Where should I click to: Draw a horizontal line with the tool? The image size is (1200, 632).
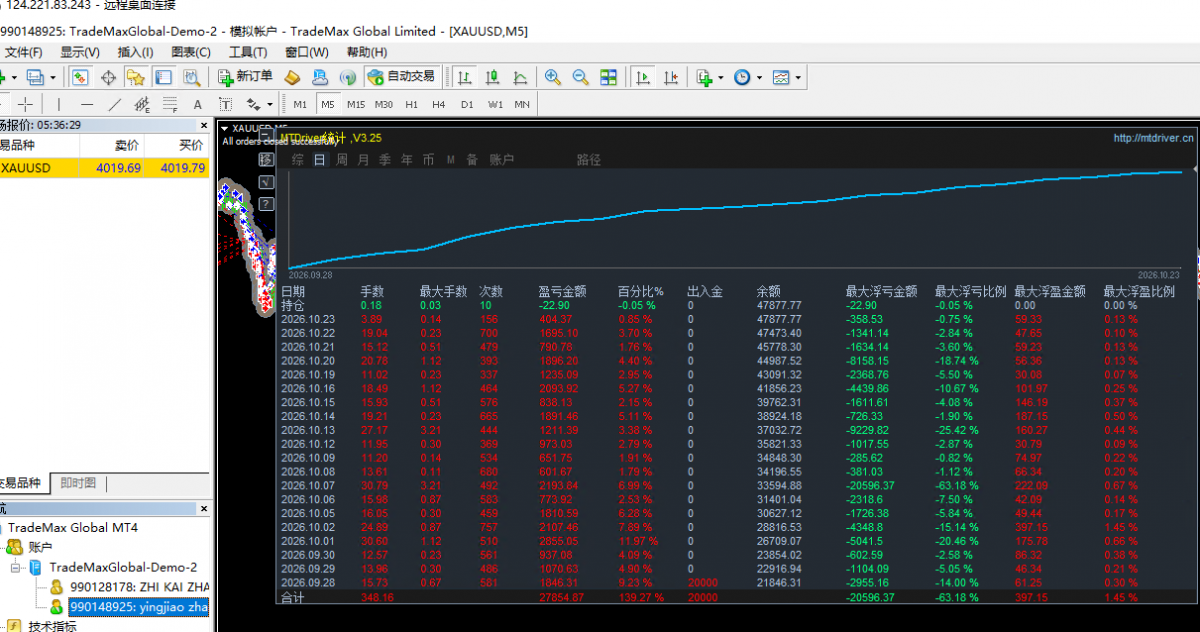tap(87, 104)
